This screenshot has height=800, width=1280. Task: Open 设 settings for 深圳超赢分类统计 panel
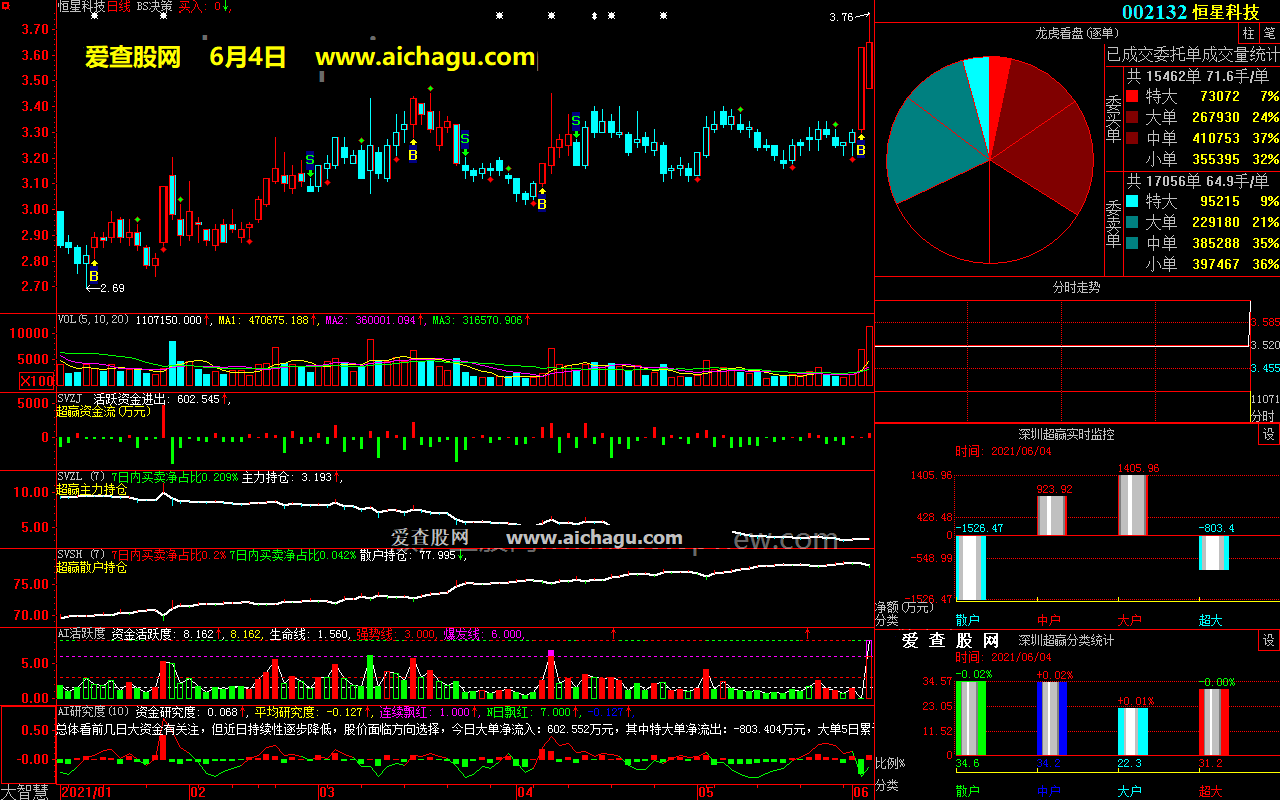1268,640
